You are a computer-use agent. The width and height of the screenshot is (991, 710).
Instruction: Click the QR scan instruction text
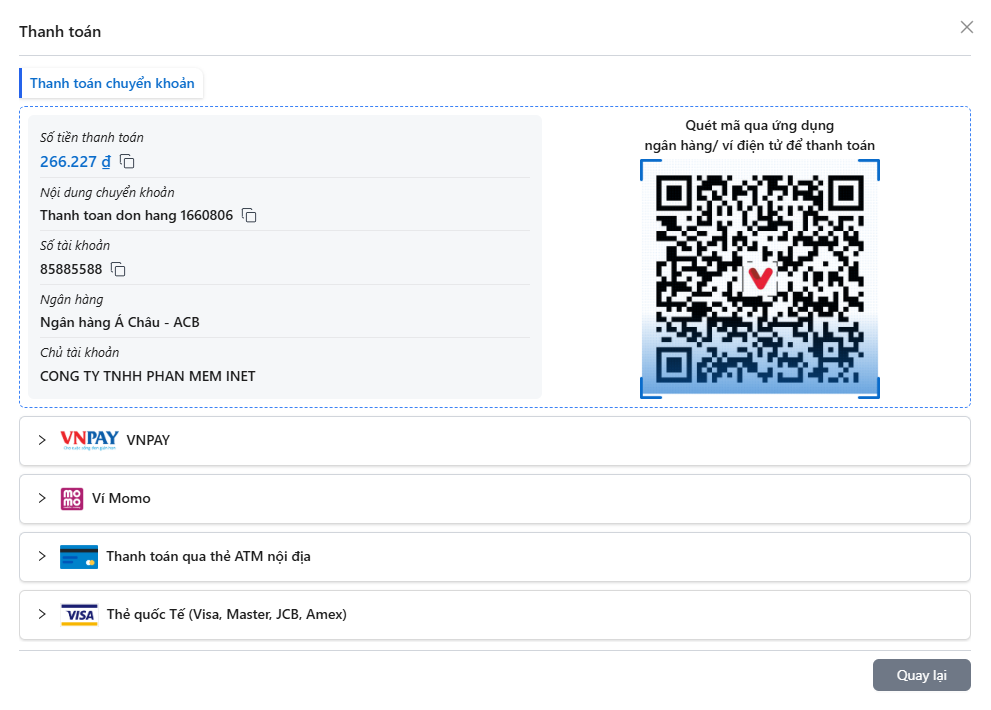[760, 135]
